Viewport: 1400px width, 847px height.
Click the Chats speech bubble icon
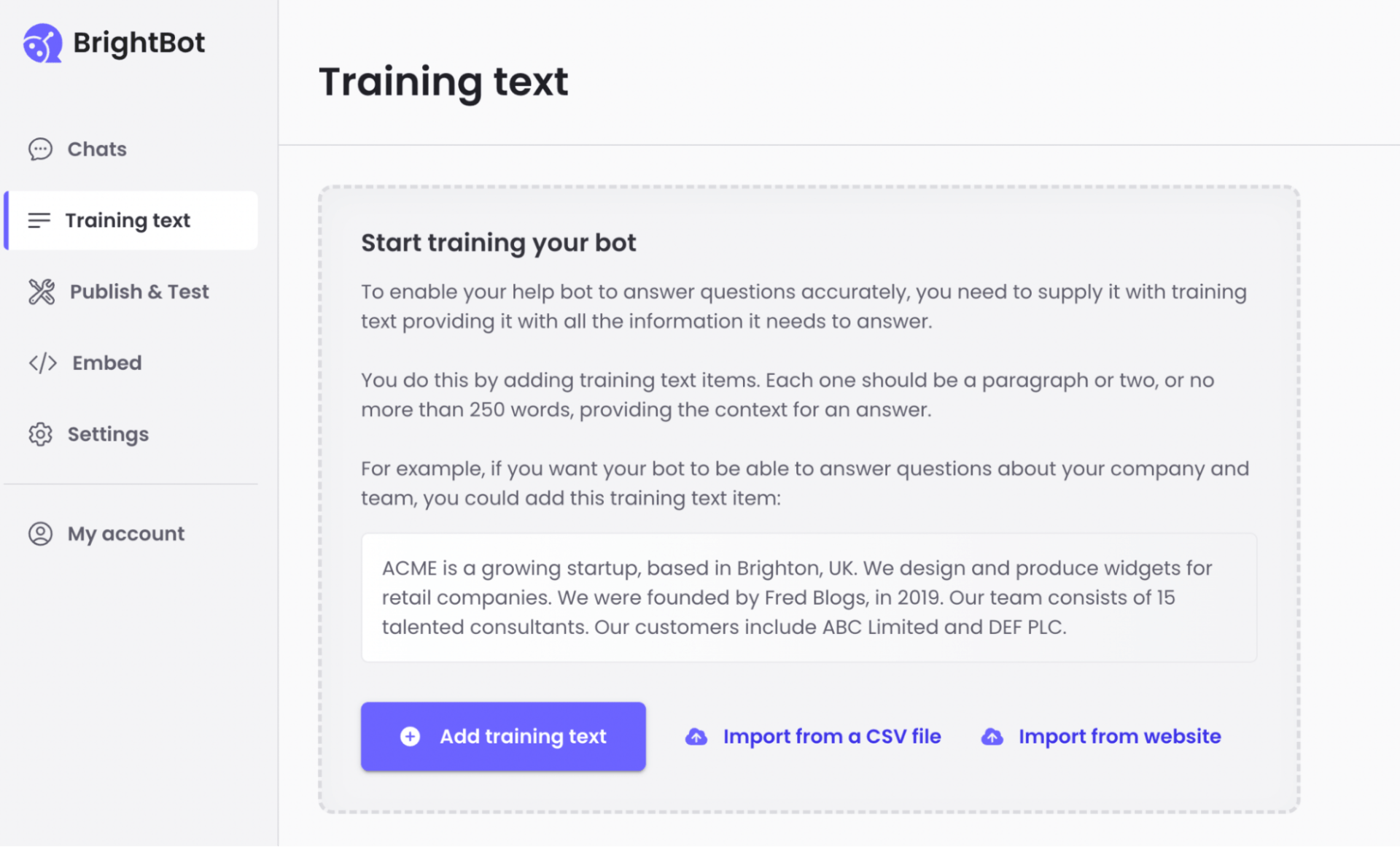click(x=40, y=149)
